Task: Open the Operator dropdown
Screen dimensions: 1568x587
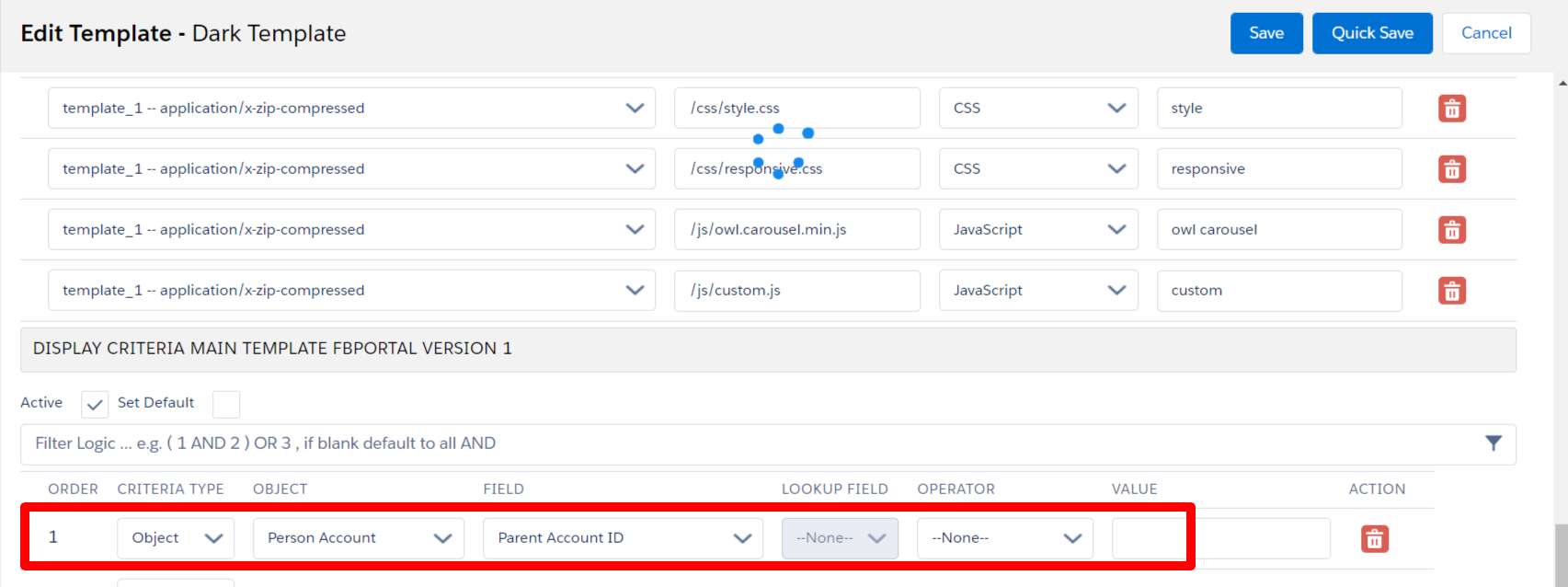Action: [x=1004, y=538]
